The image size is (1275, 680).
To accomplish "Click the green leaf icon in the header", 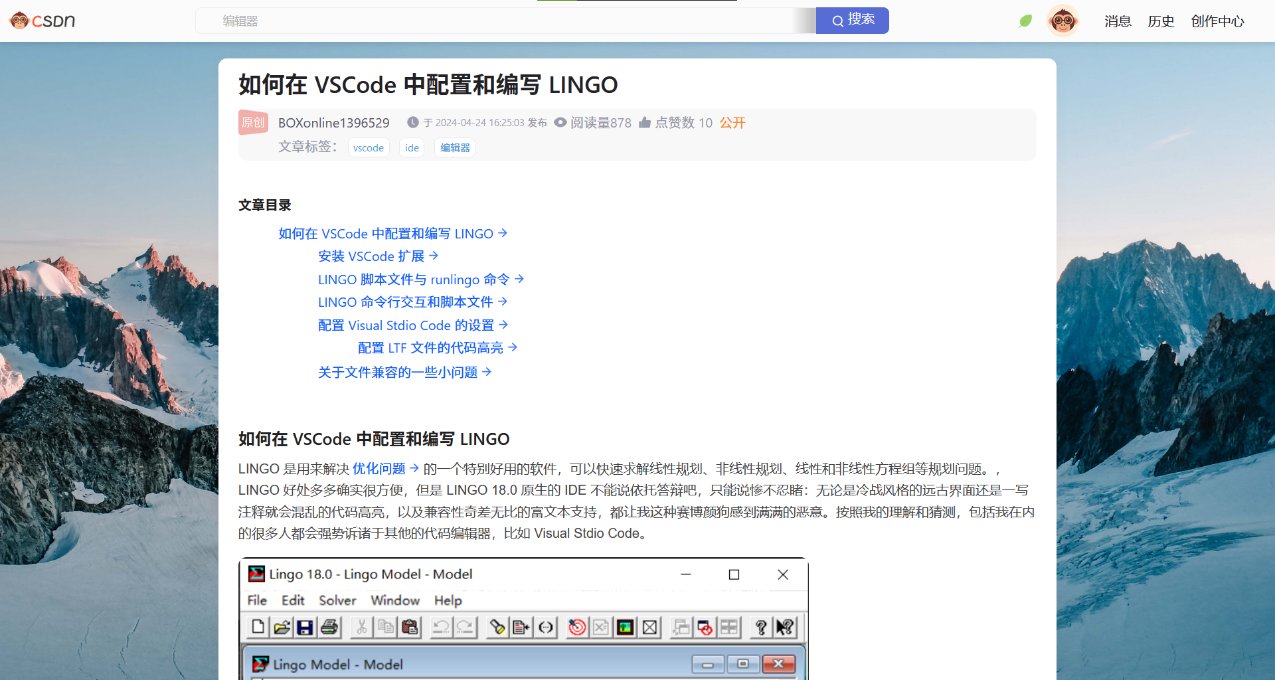I will [x=1025, y=21].
